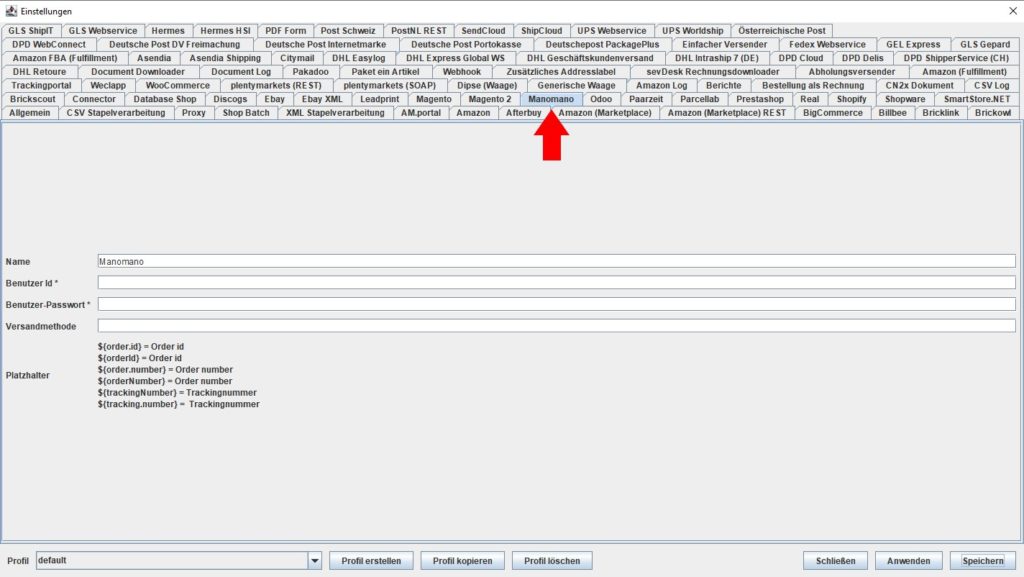Screen dimensions: 1024x577
Task: Switch to the Manomano tab
Action: (x=551, y=99)
